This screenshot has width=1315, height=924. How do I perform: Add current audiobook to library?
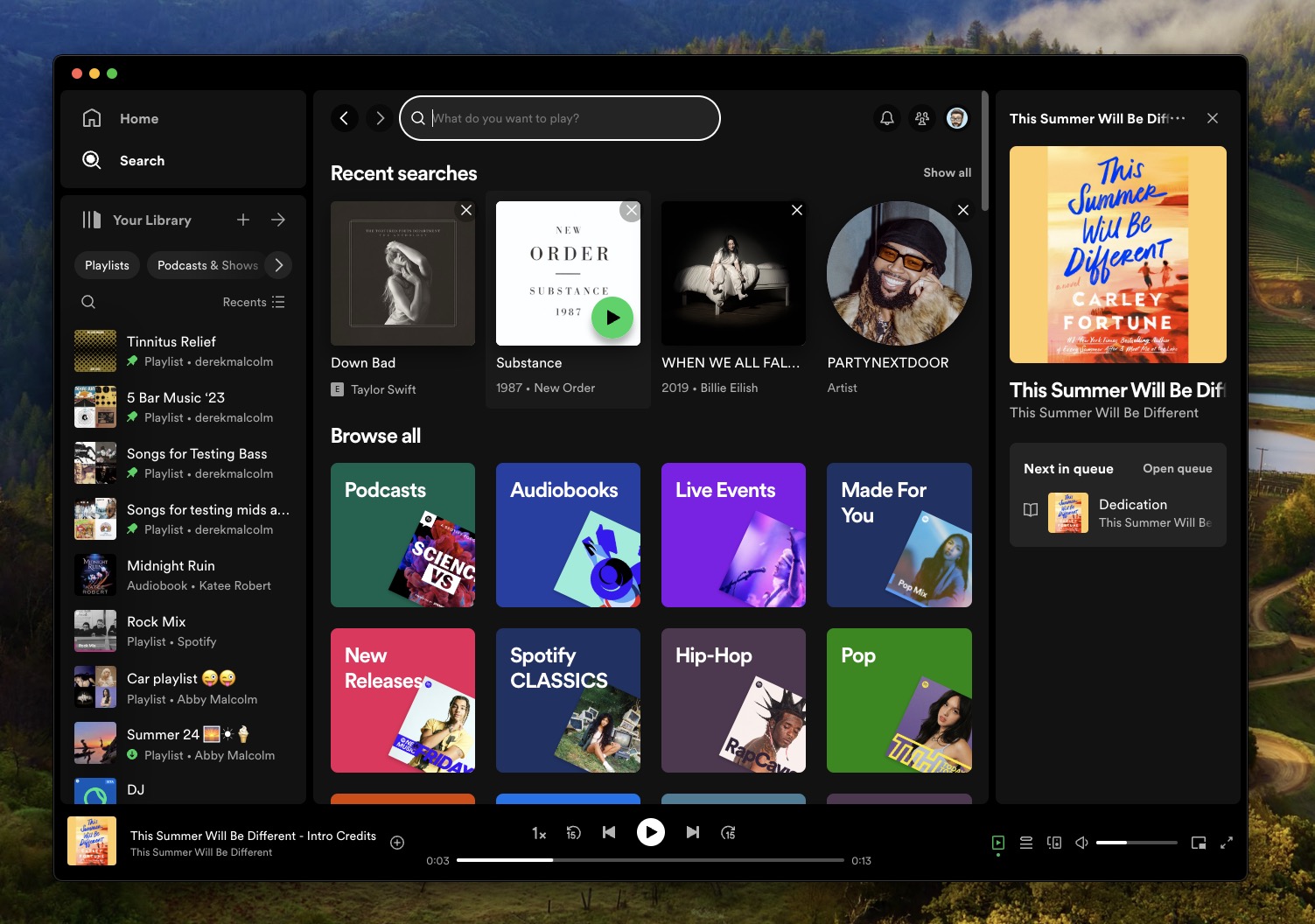(x=397, y=843)
